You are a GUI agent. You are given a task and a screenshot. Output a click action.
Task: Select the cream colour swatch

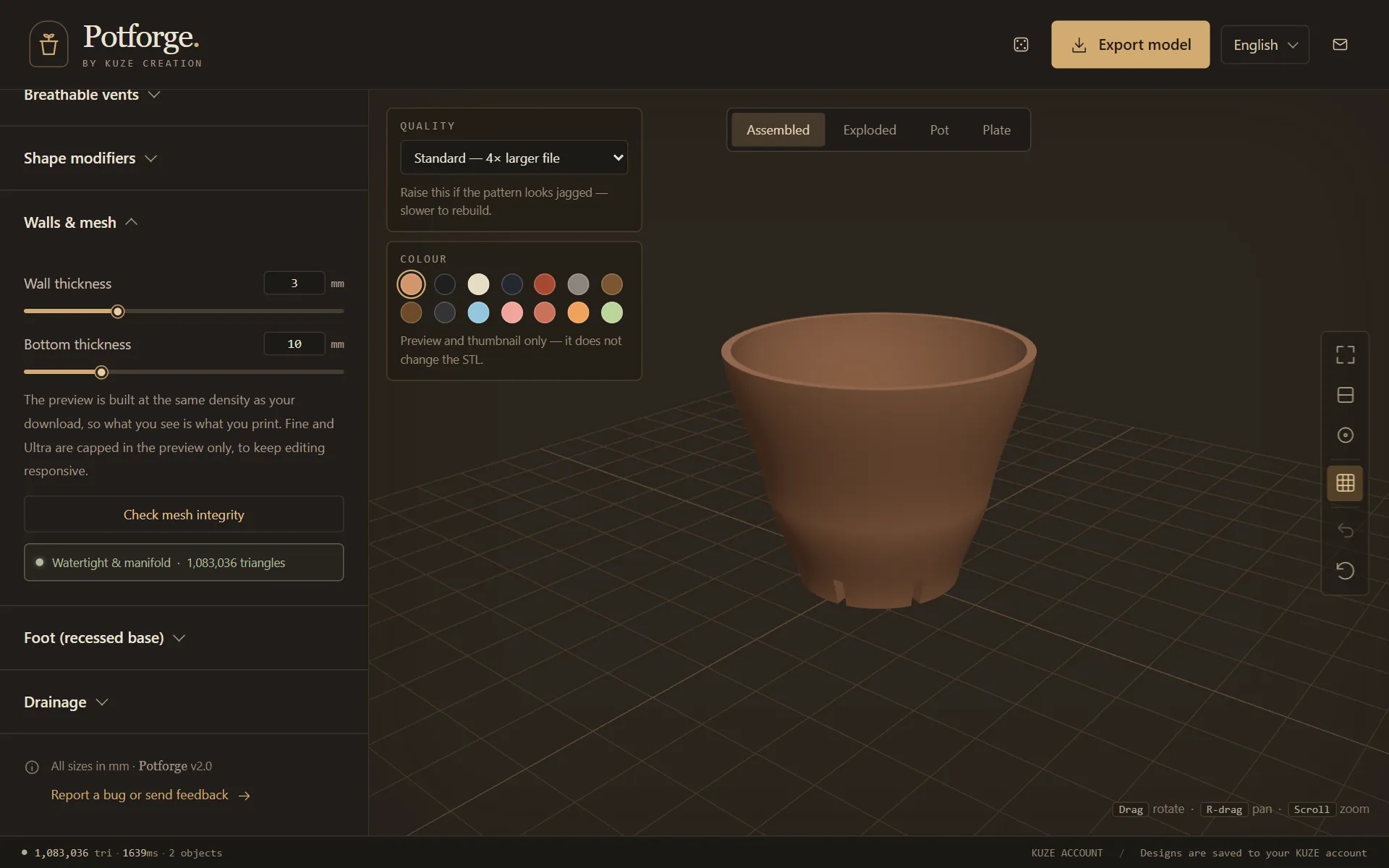coord(478,284)
